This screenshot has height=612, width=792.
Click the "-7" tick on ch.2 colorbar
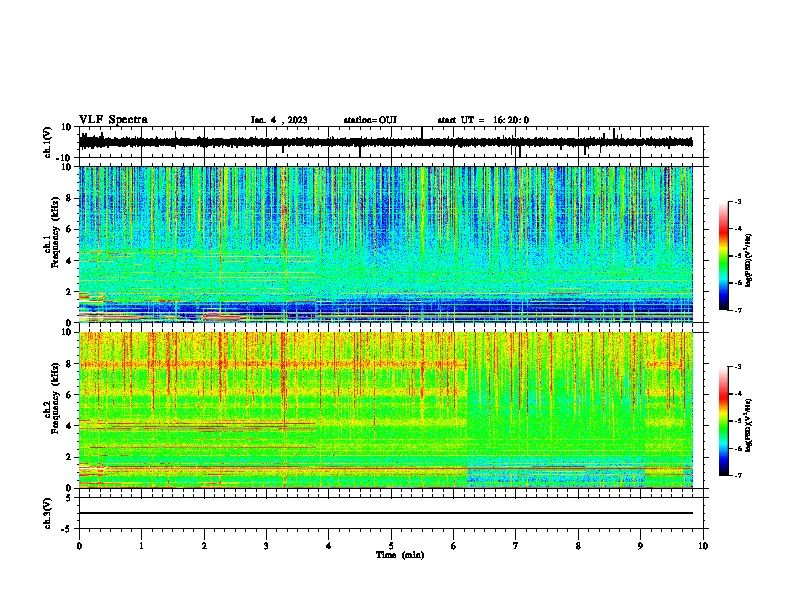[738, 475]
